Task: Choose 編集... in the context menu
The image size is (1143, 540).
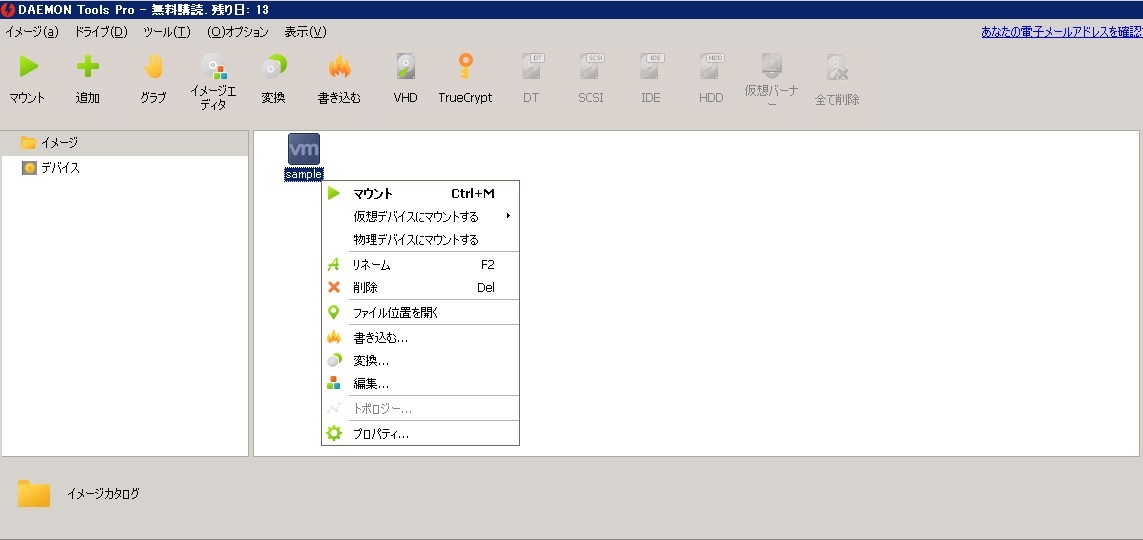Action: (421, 383)
